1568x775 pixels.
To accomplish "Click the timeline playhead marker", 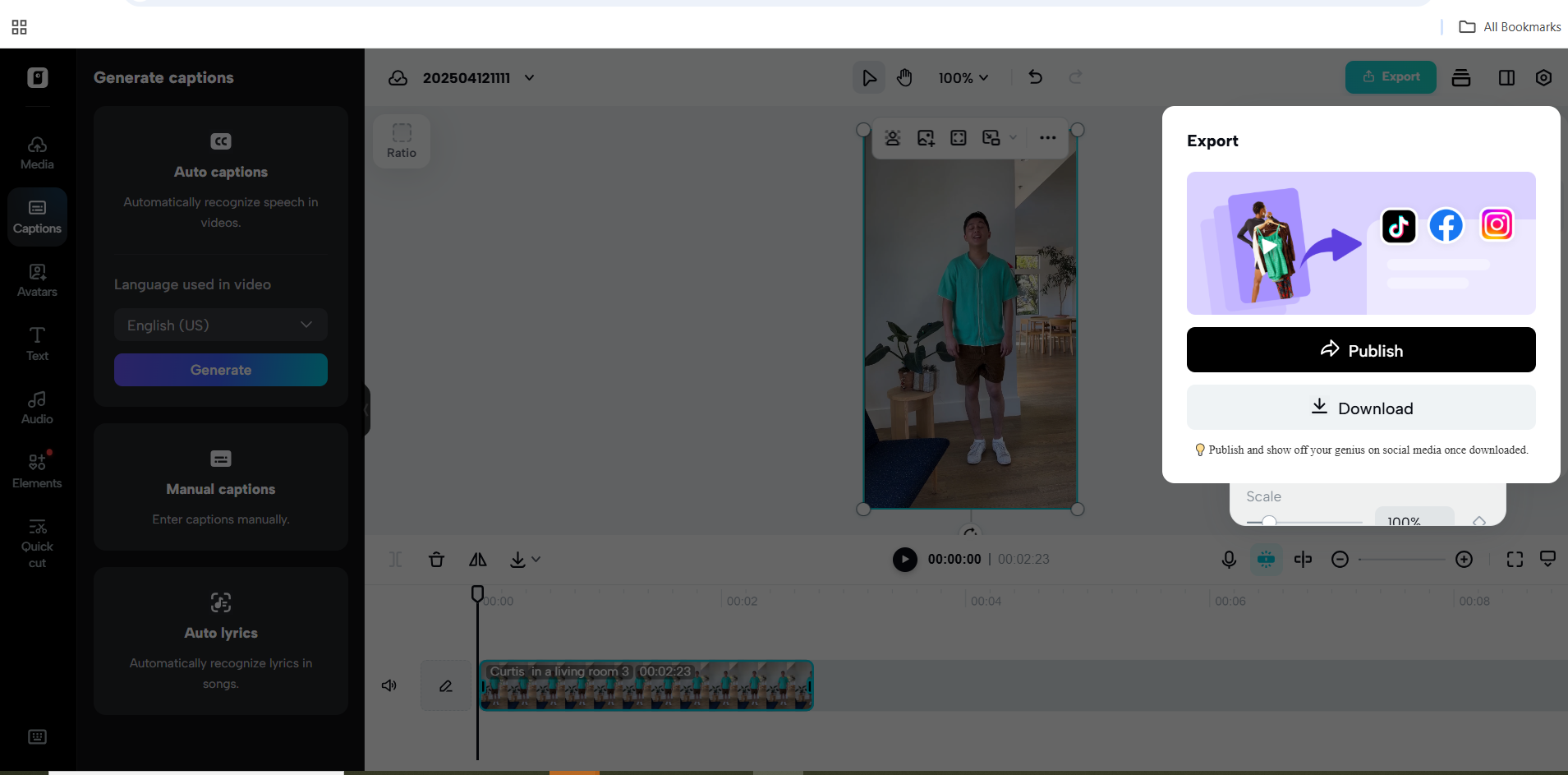I will point(477,593).
